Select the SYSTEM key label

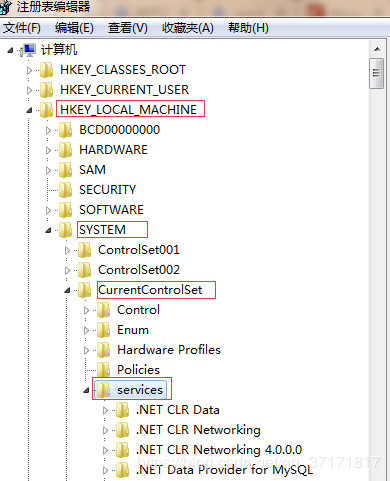[x=102, y=230]
